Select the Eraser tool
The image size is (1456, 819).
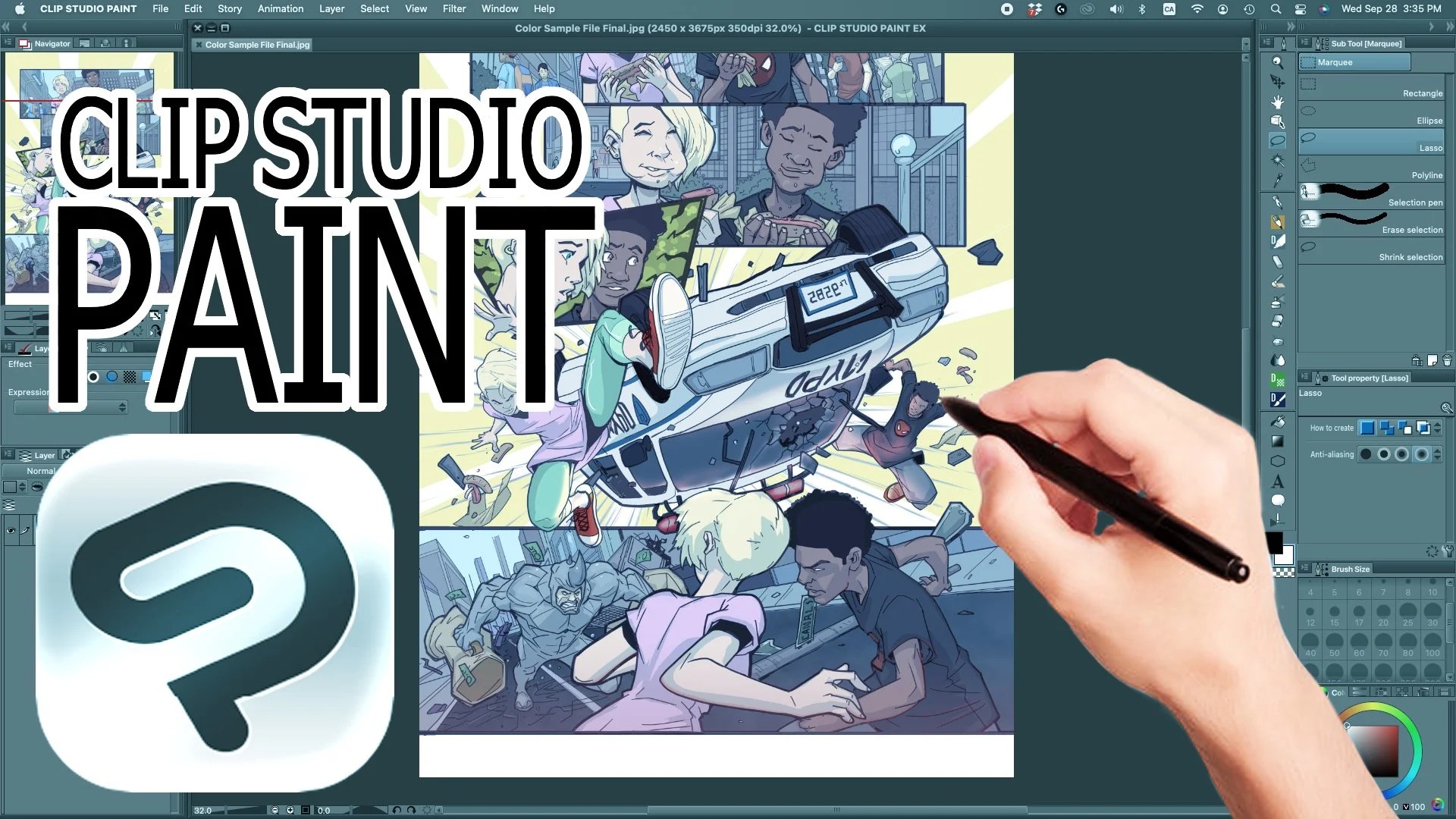pos(1277,321)
